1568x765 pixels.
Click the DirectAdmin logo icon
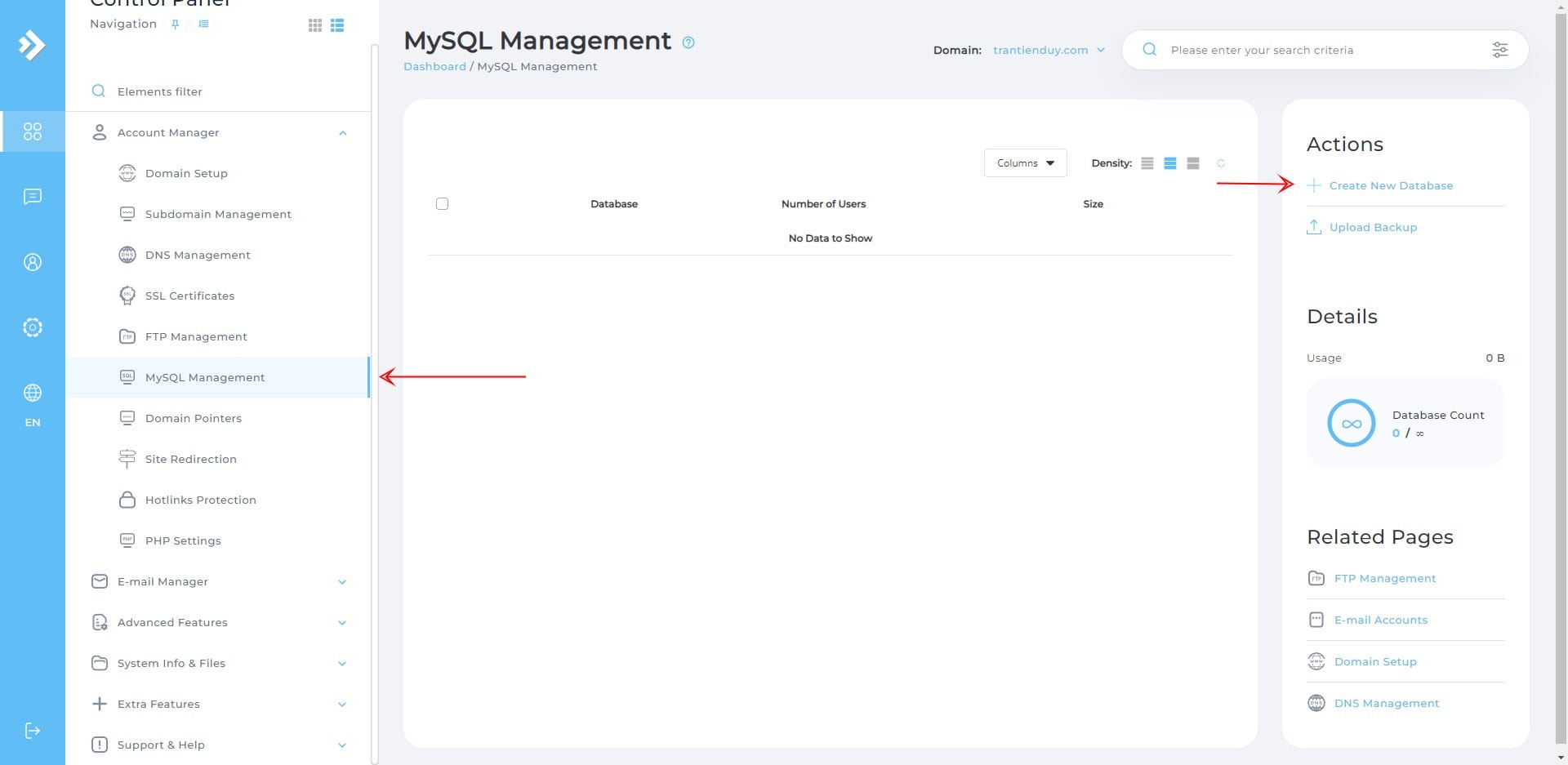pos(32,45)
